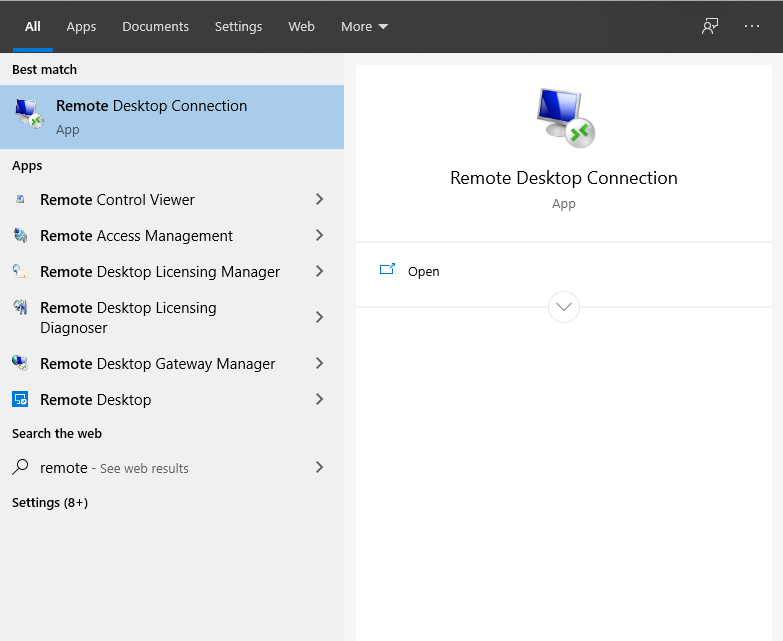783x641 pixels.
Task: Click the Remote Desktop Licensing Diagnoser icon
Action: tap(20, 308)
